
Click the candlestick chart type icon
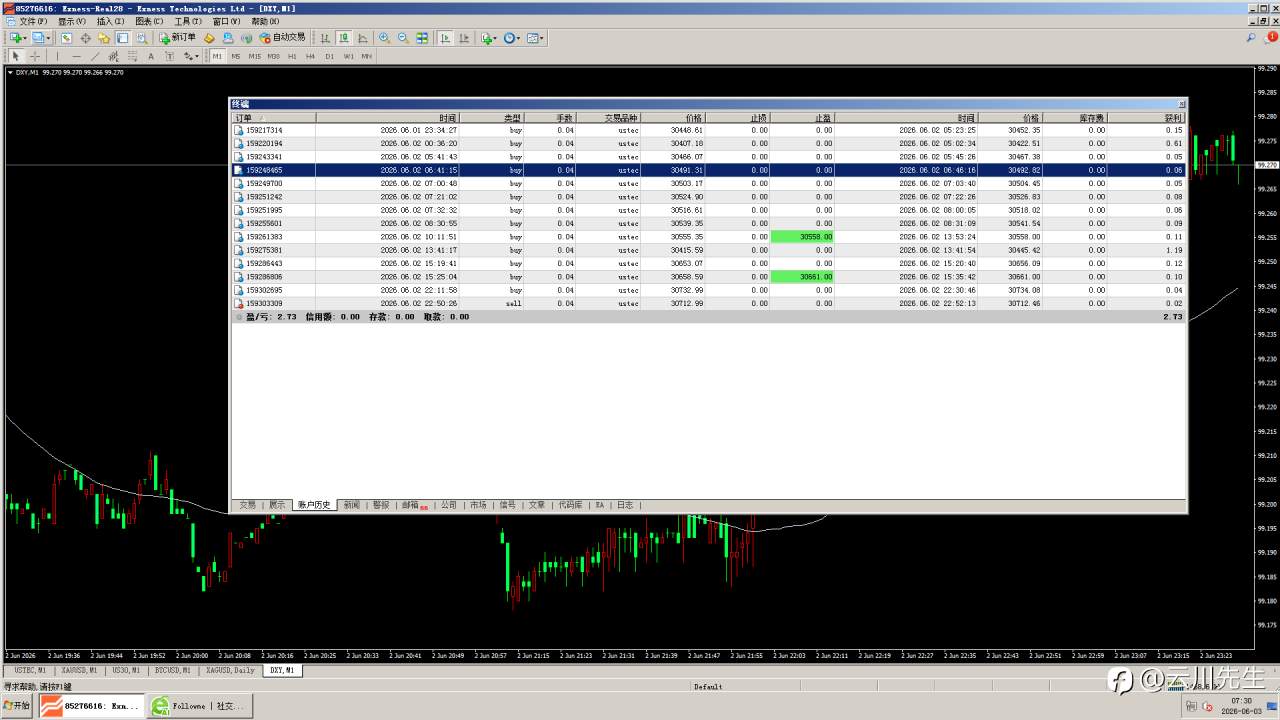click(344, 38)
